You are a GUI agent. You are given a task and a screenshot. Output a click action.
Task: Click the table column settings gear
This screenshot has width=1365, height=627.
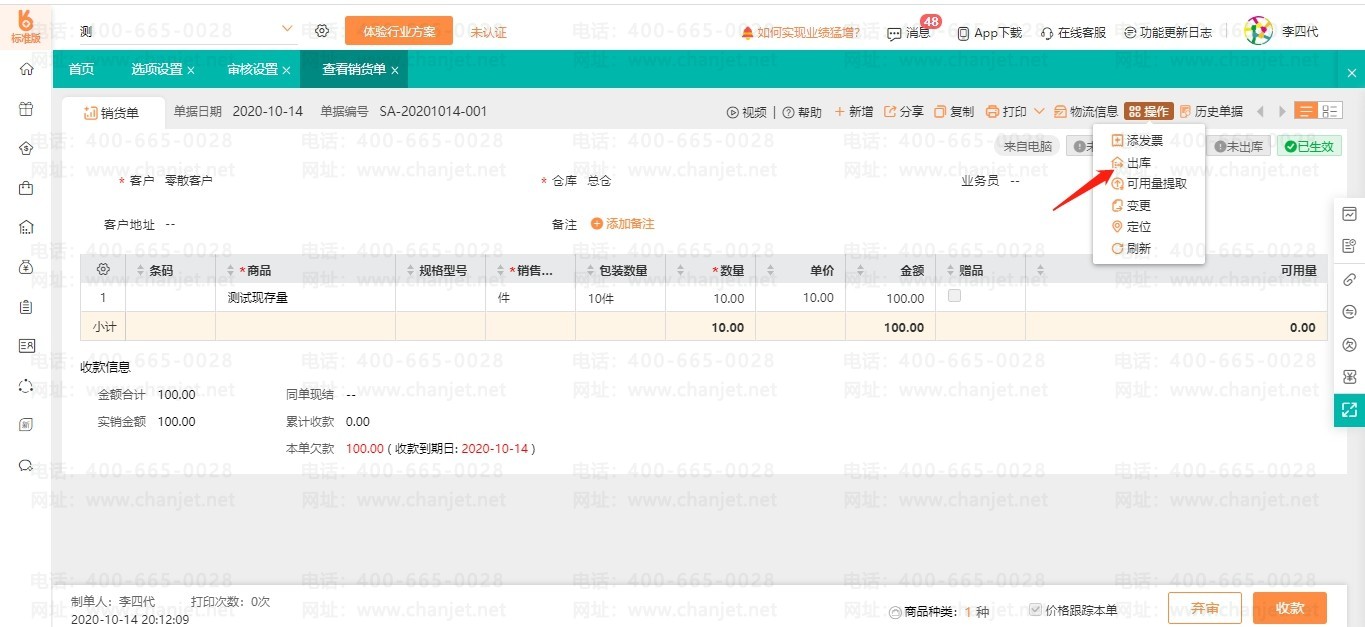102,270
